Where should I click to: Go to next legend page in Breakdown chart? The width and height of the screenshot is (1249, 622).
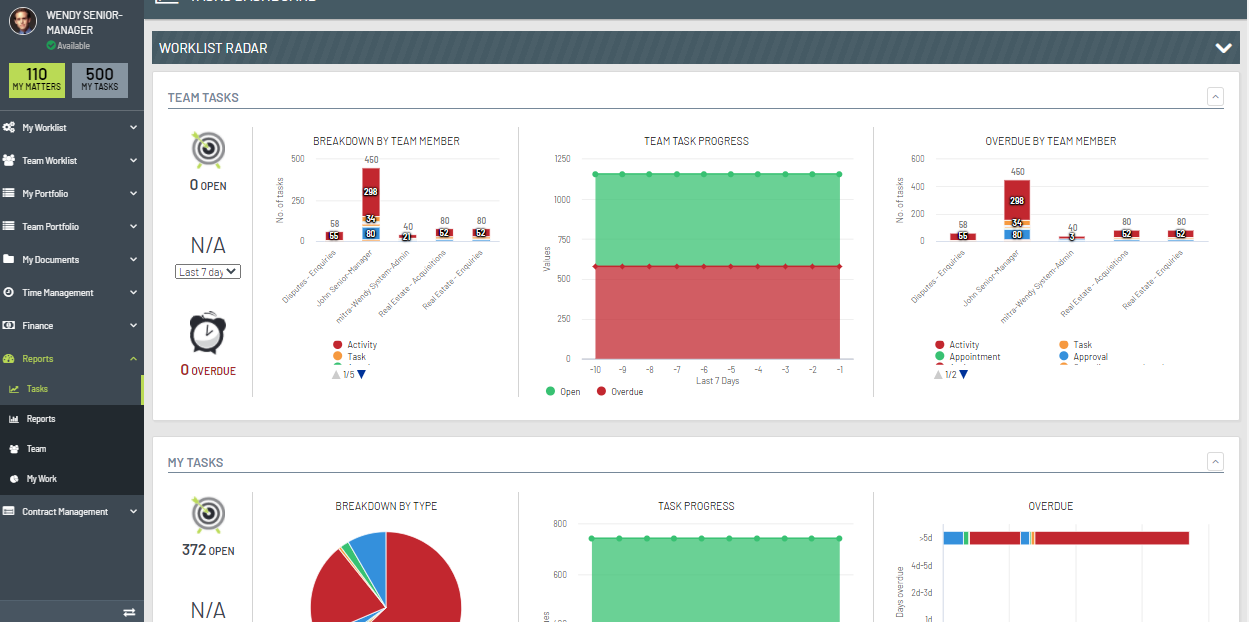pyautogui.click(x=362, y=375)
